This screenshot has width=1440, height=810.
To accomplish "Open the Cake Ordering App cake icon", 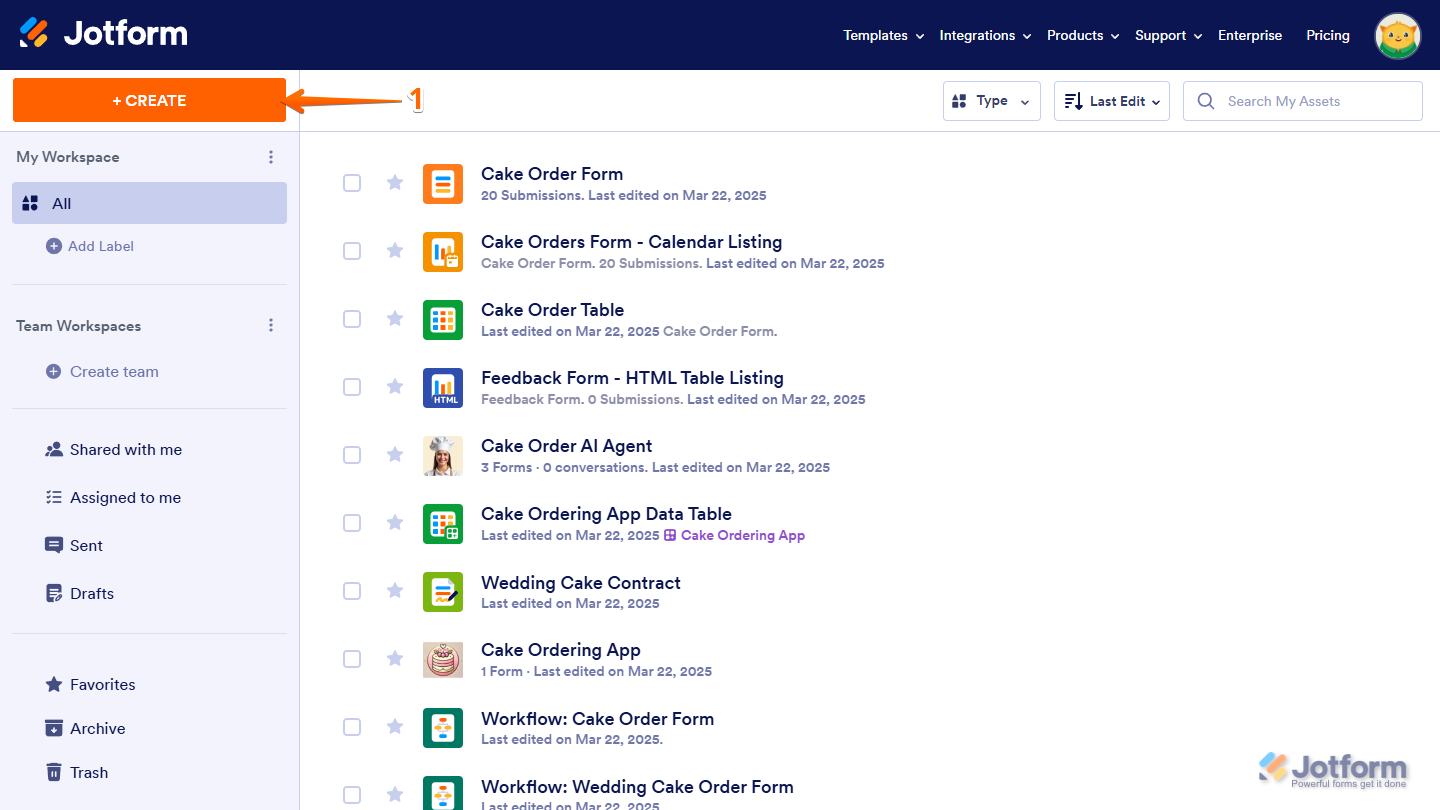I will click(x=443, y=659).
